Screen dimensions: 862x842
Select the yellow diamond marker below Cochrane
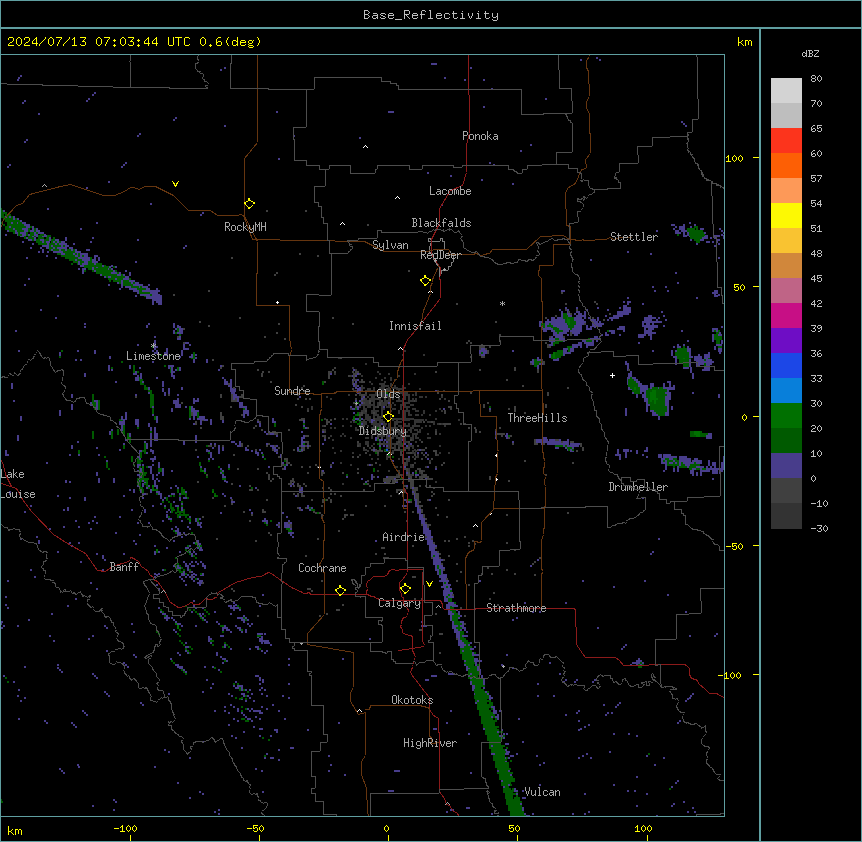point(340,590)
